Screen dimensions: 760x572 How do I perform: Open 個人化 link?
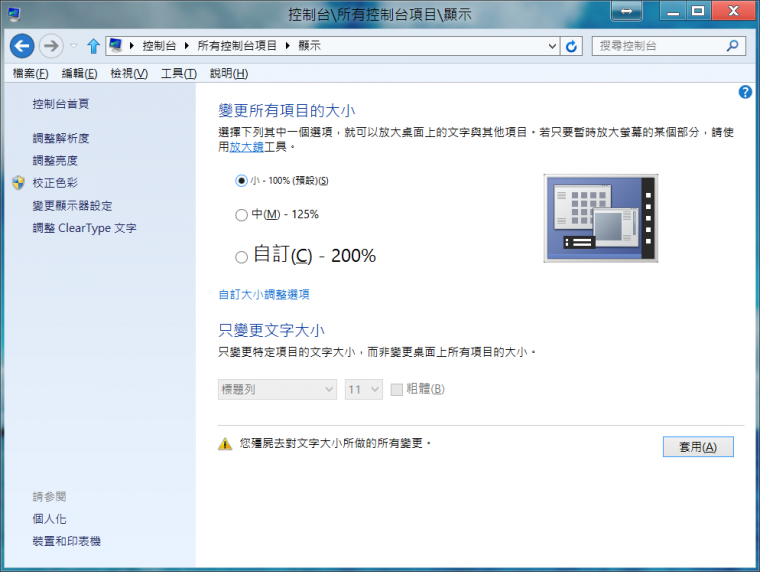49,519
